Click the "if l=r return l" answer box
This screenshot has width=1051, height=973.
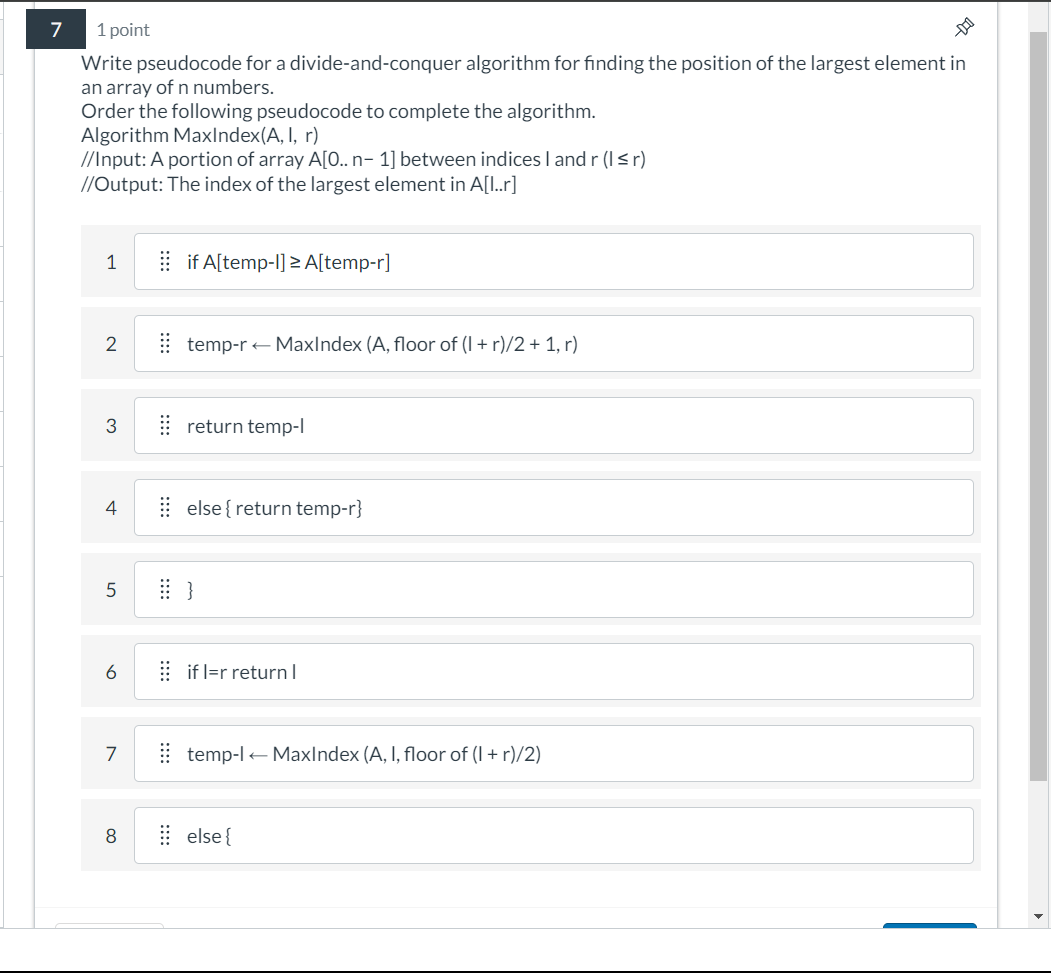tap(555, 671)
